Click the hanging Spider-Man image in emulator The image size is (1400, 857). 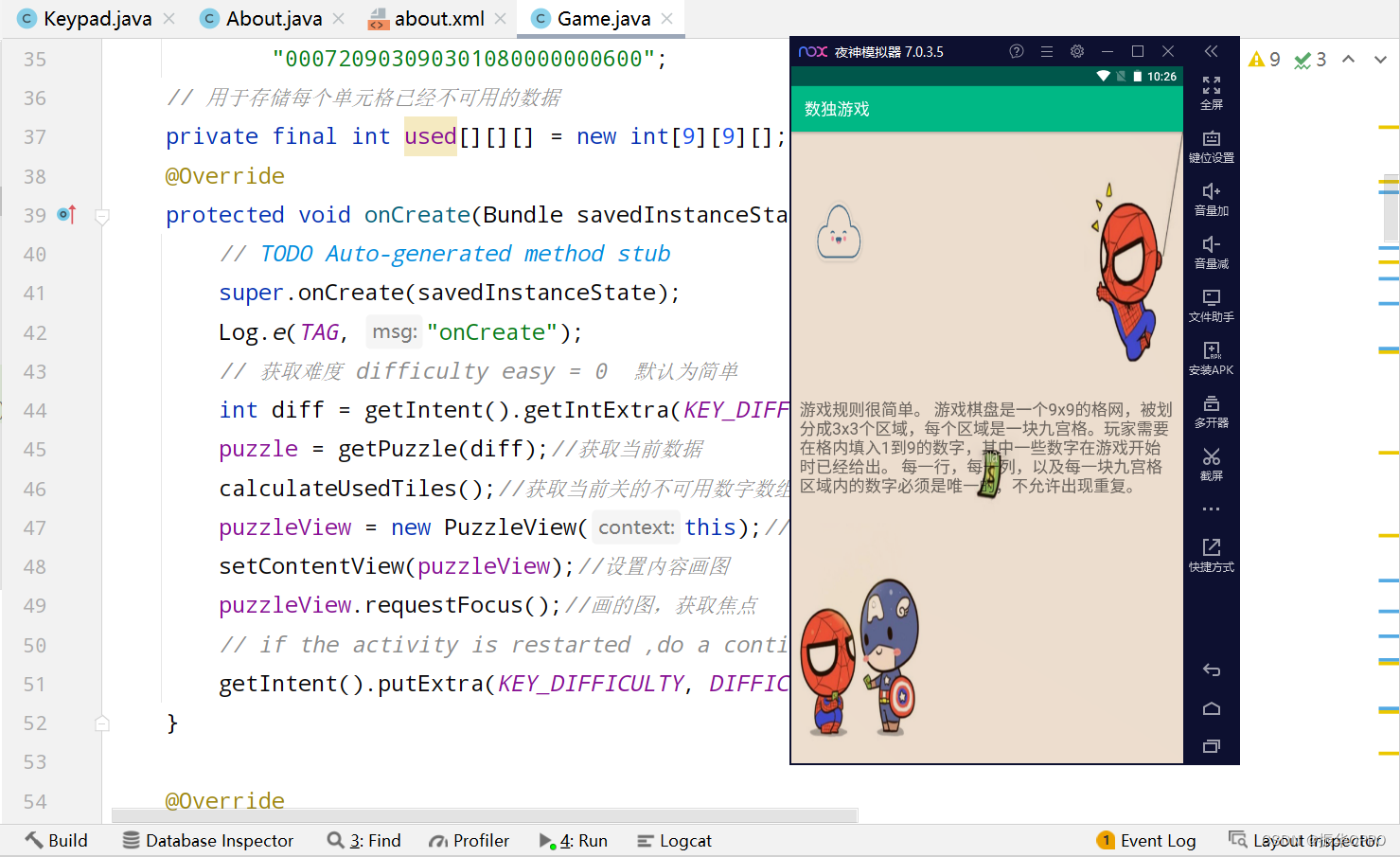pyautogui.click(x=1126, y=272)
